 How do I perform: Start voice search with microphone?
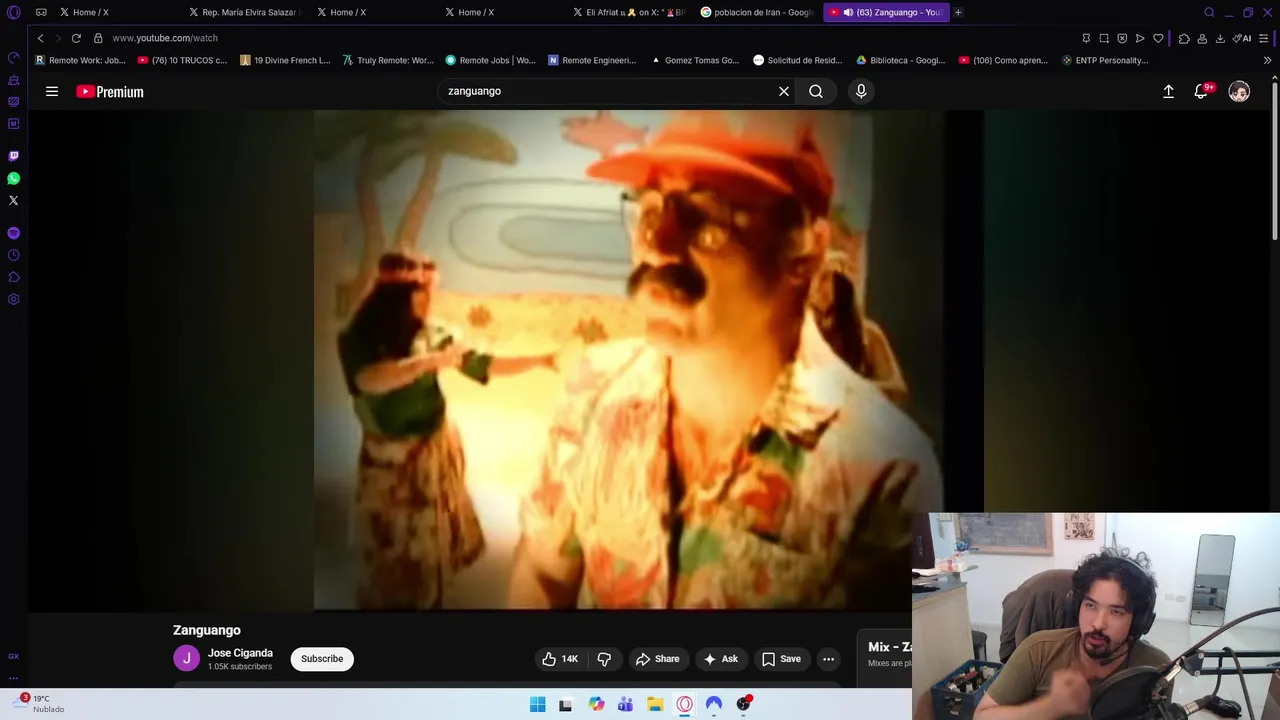pos(861,91)
